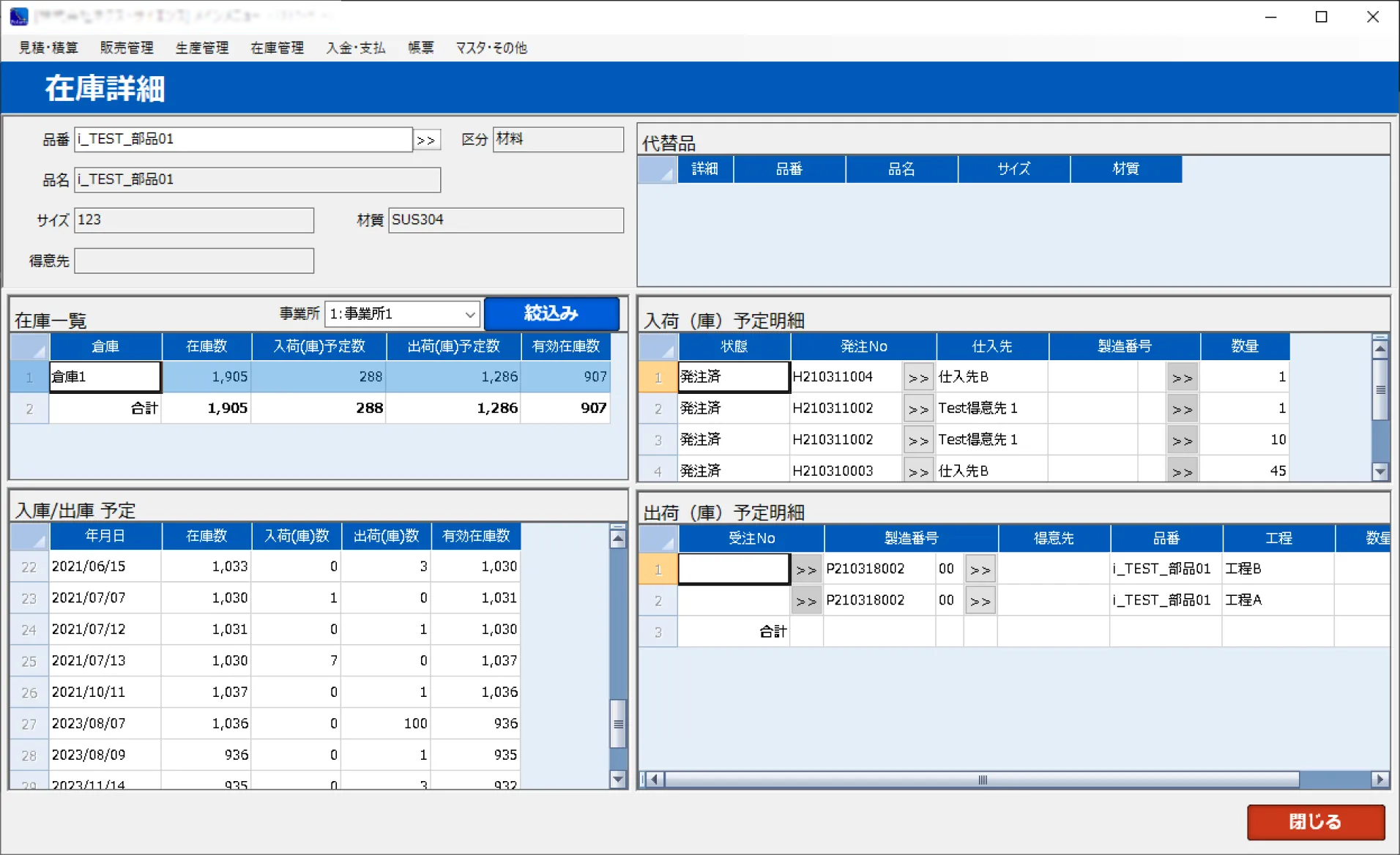Select the 倉庫1 cell in 在庫一覧
Image resolution: width=1400 pixels, height=855 pixels.
(x=105, y=377)
